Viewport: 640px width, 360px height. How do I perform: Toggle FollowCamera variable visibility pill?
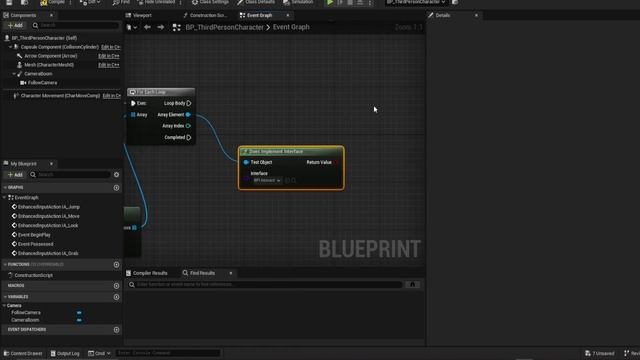coord(79,313)
